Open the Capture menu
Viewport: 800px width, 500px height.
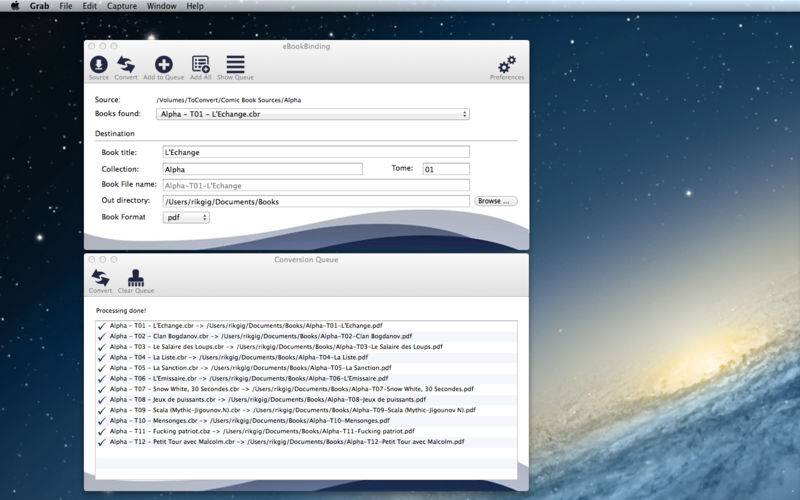(x=122, y=6)
